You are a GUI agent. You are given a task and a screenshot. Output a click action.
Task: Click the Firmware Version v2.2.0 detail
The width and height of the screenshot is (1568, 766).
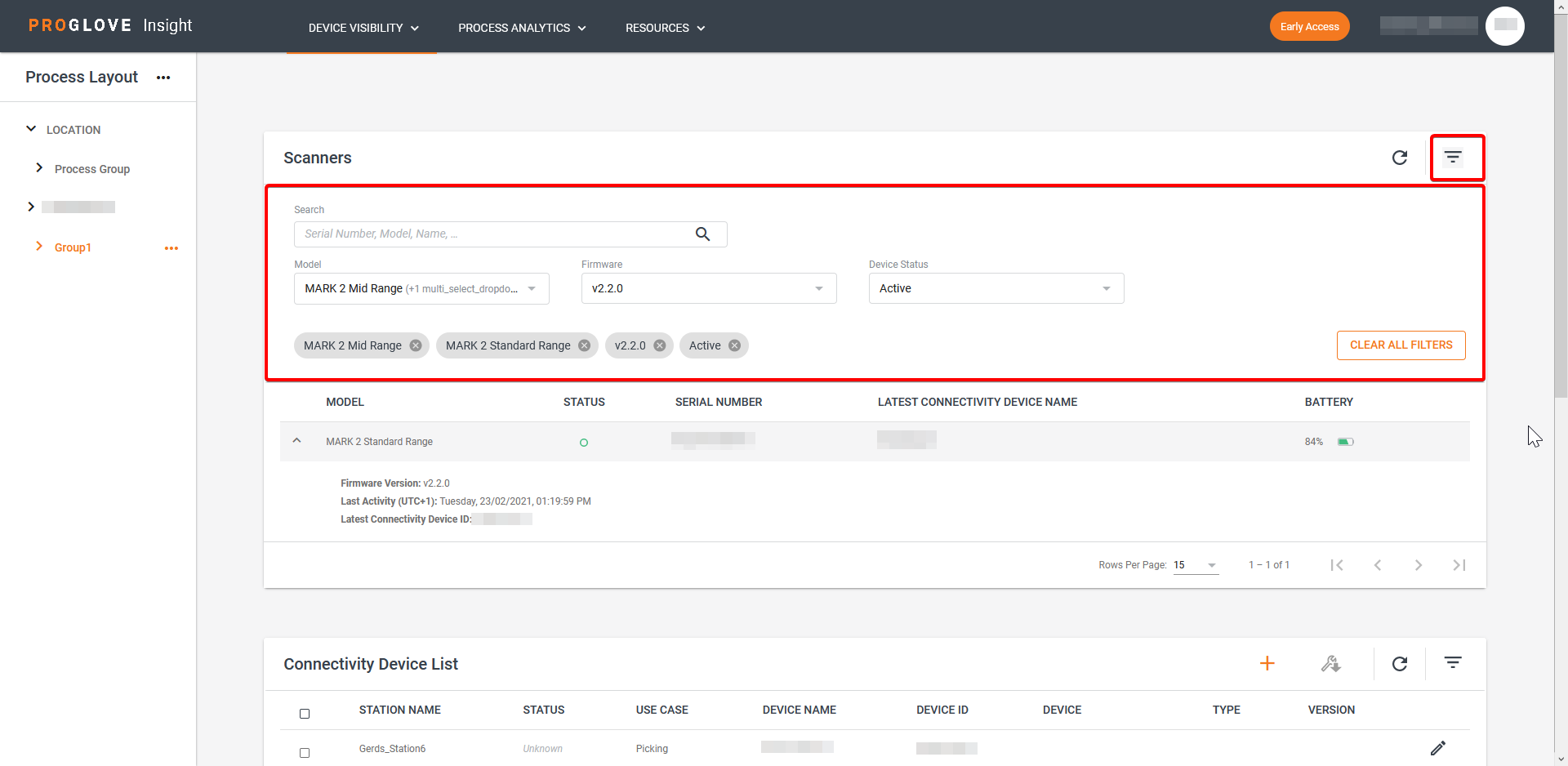pos(395,483)
